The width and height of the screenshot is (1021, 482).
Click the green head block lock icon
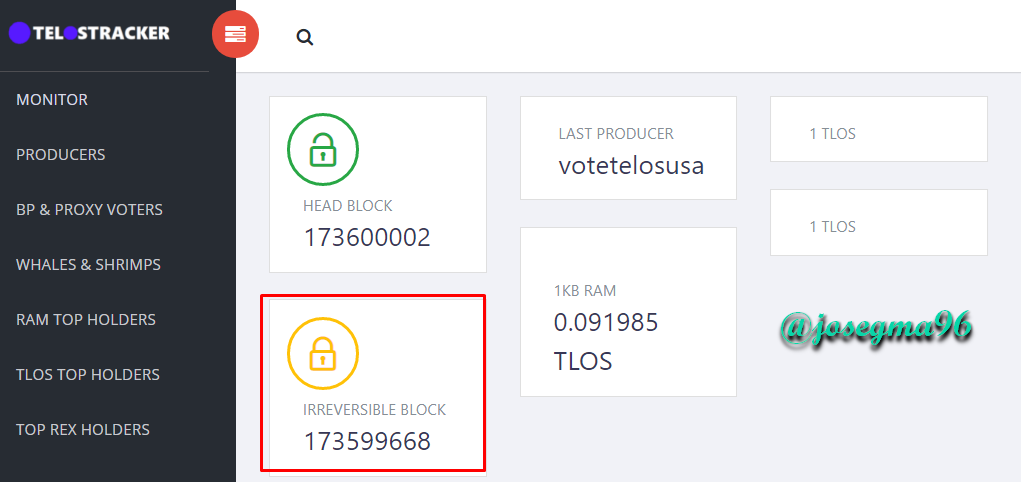323,150
